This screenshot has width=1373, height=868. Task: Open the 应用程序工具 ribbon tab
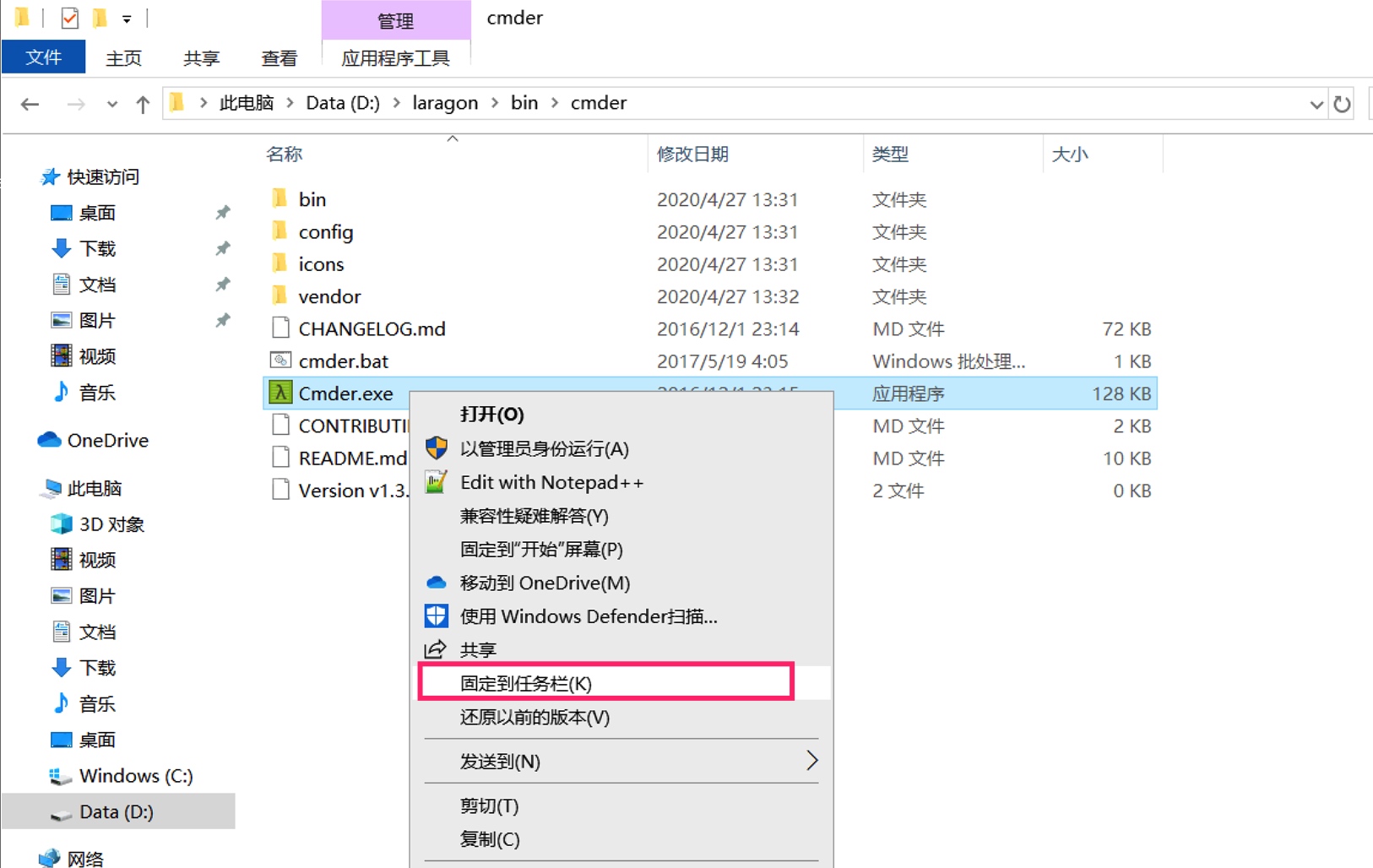[395, 57]
